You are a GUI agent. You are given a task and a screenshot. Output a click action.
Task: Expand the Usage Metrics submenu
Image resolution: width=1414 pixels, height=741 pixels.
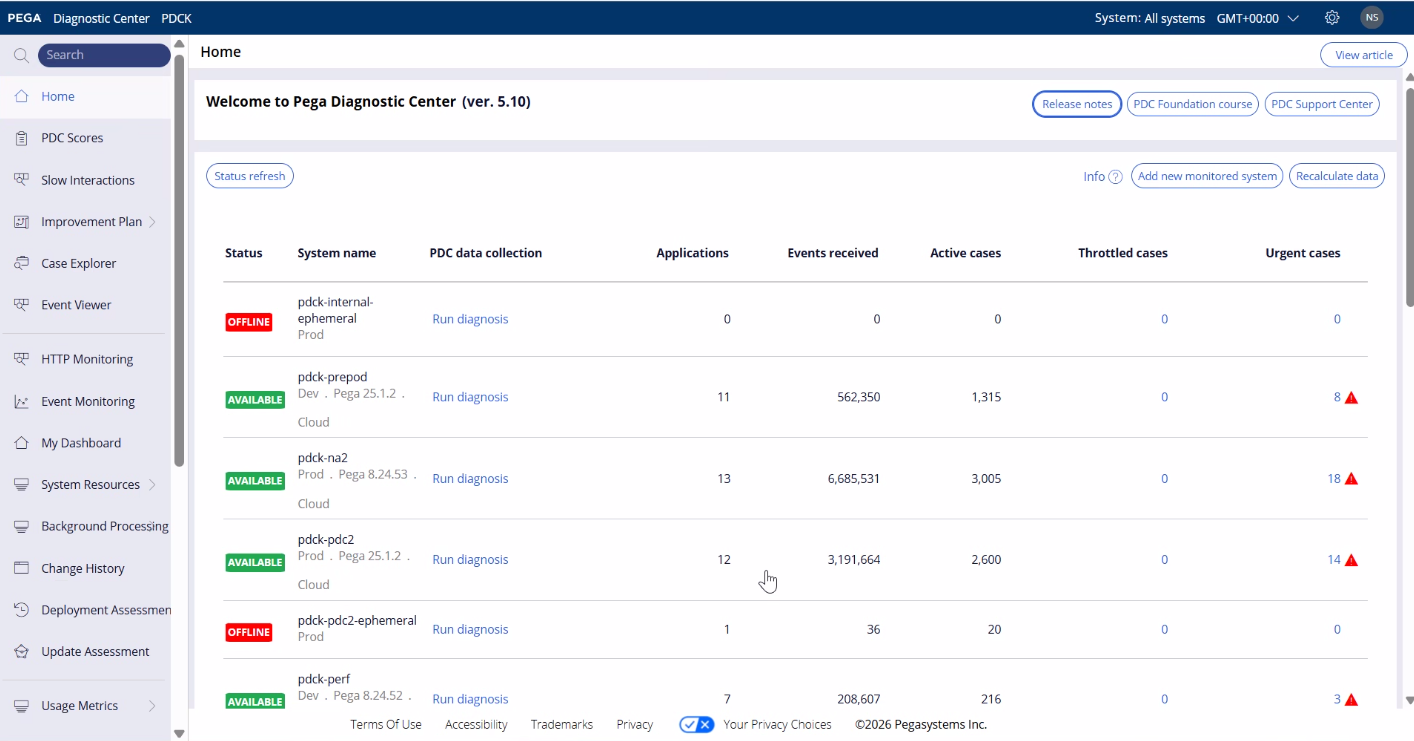[152, 706]
